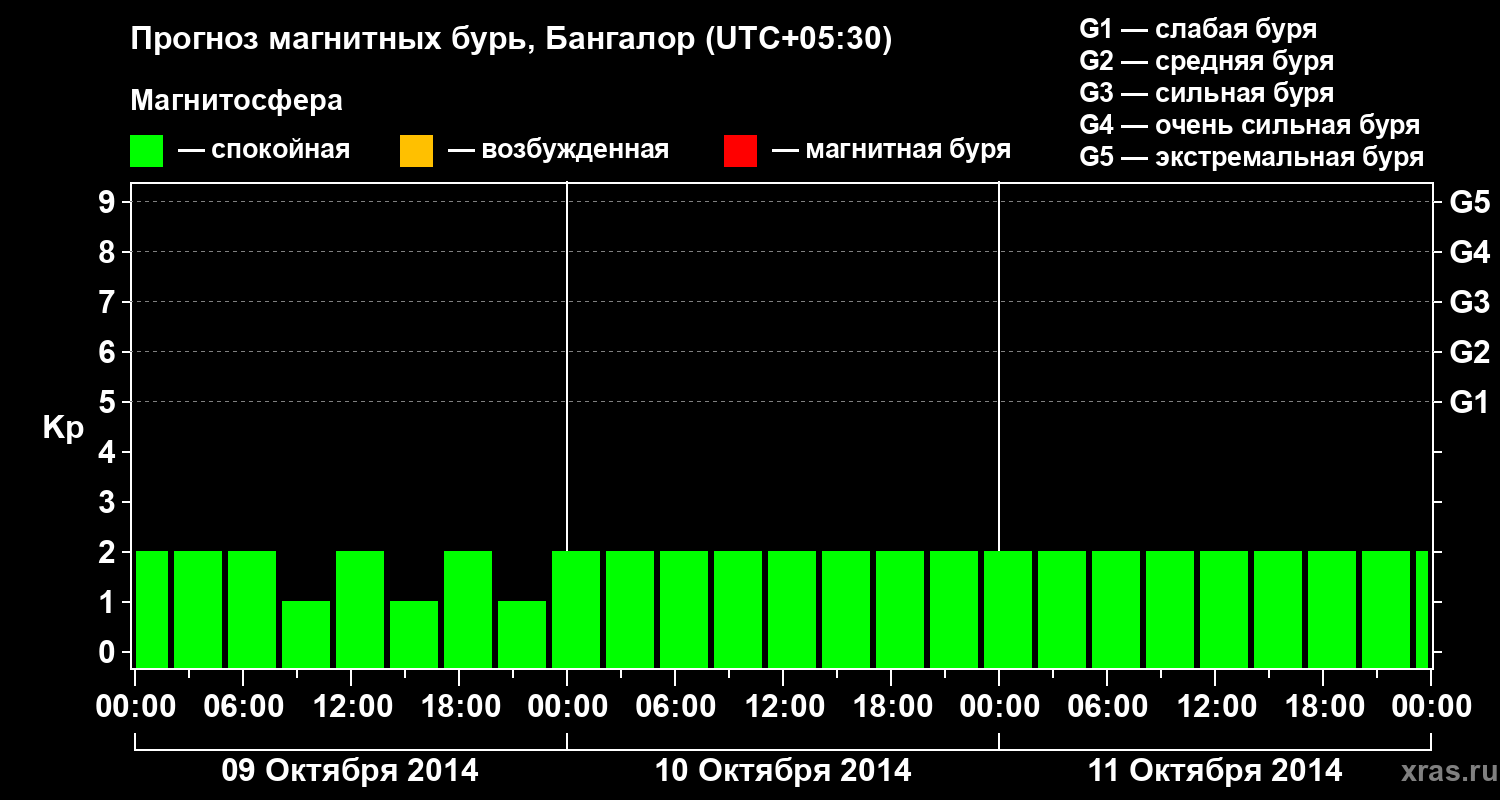Click the '— возбужденная' legend label
This screenshot has height=800, width=1500.
pos(558,150)
